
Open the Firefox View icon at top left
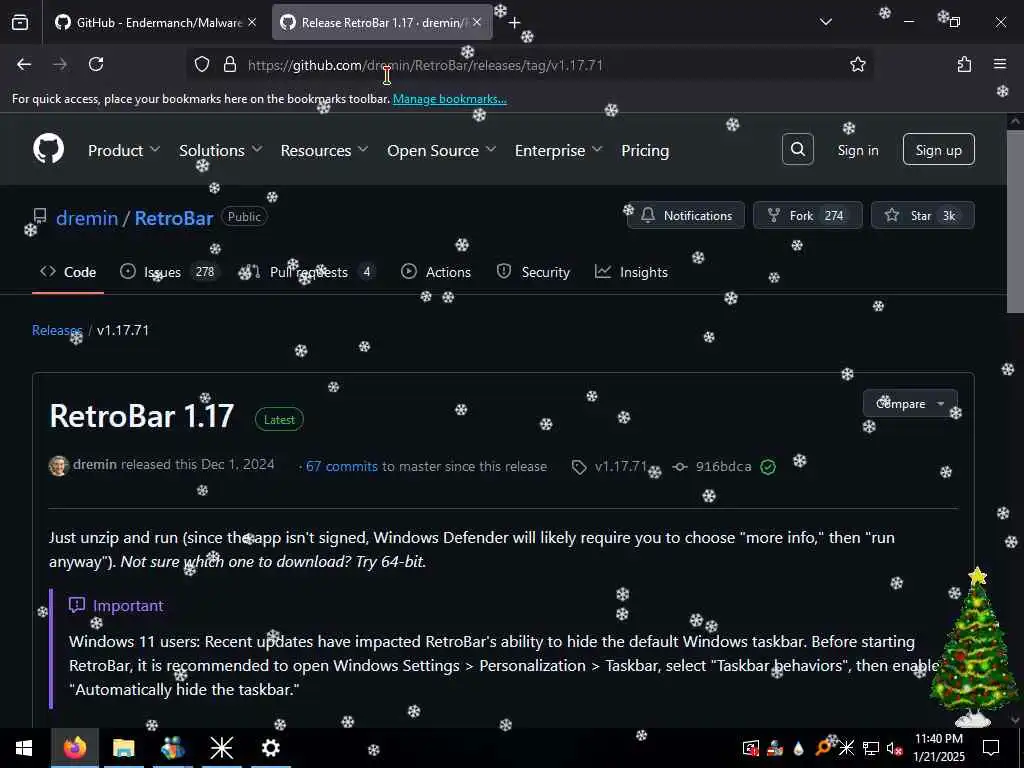pyautogui.click(x=20, y=22)
